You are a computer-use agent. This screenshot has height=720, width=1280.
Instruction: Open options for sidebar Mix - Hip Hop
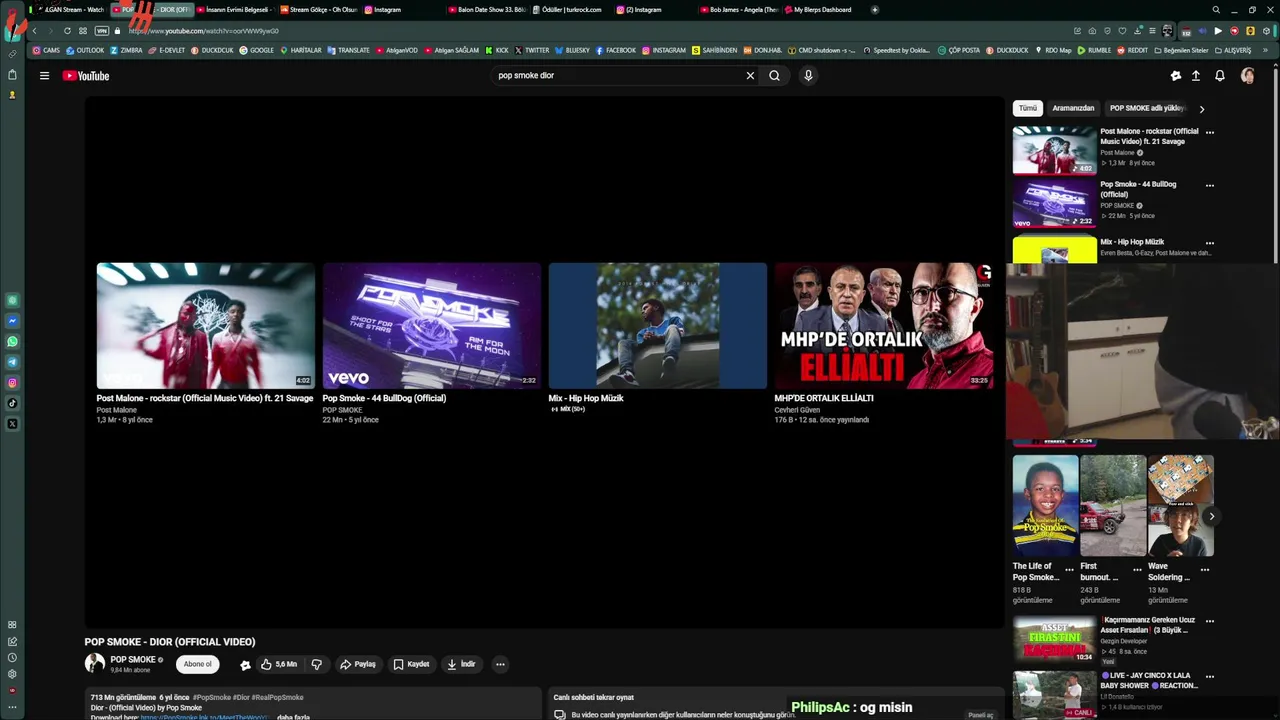pyautogui.click(x=1210, y=243)
